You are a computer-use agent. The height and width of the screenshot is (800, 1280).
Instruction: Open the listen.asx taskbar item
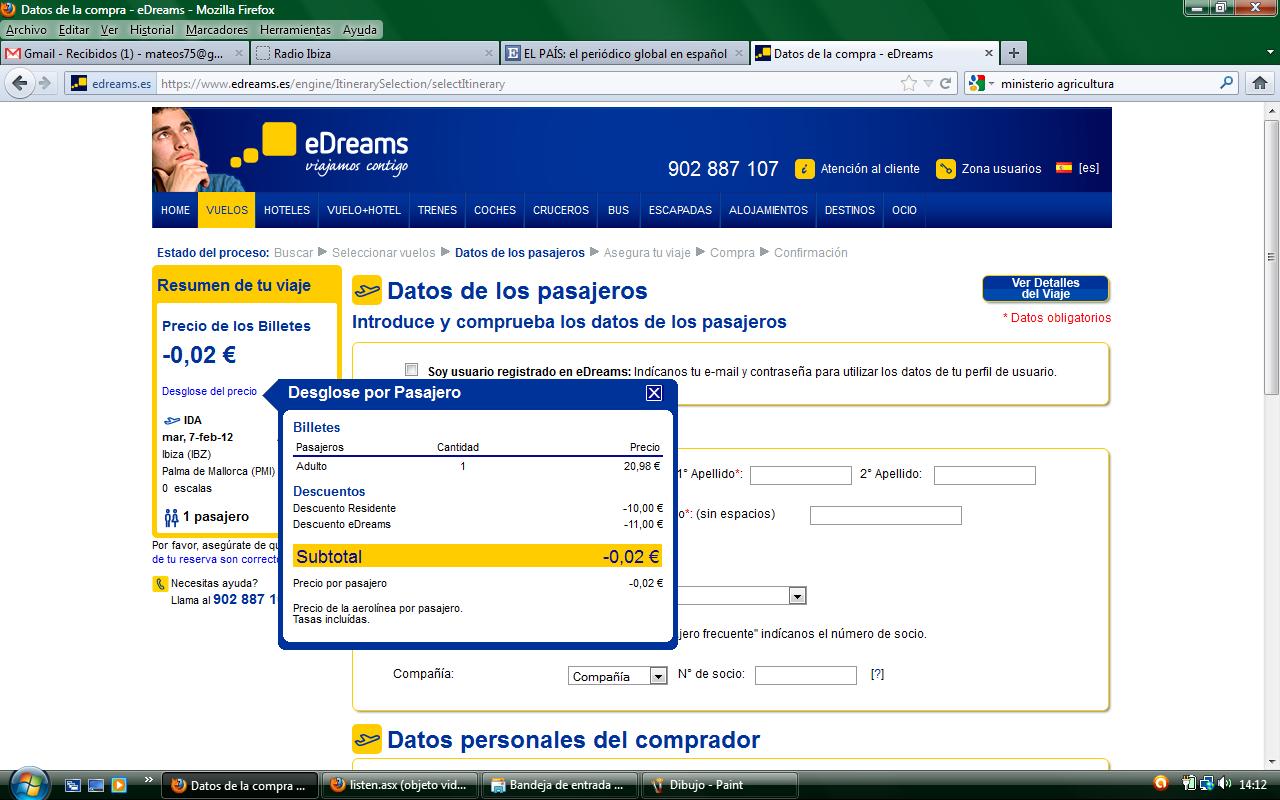400,785
